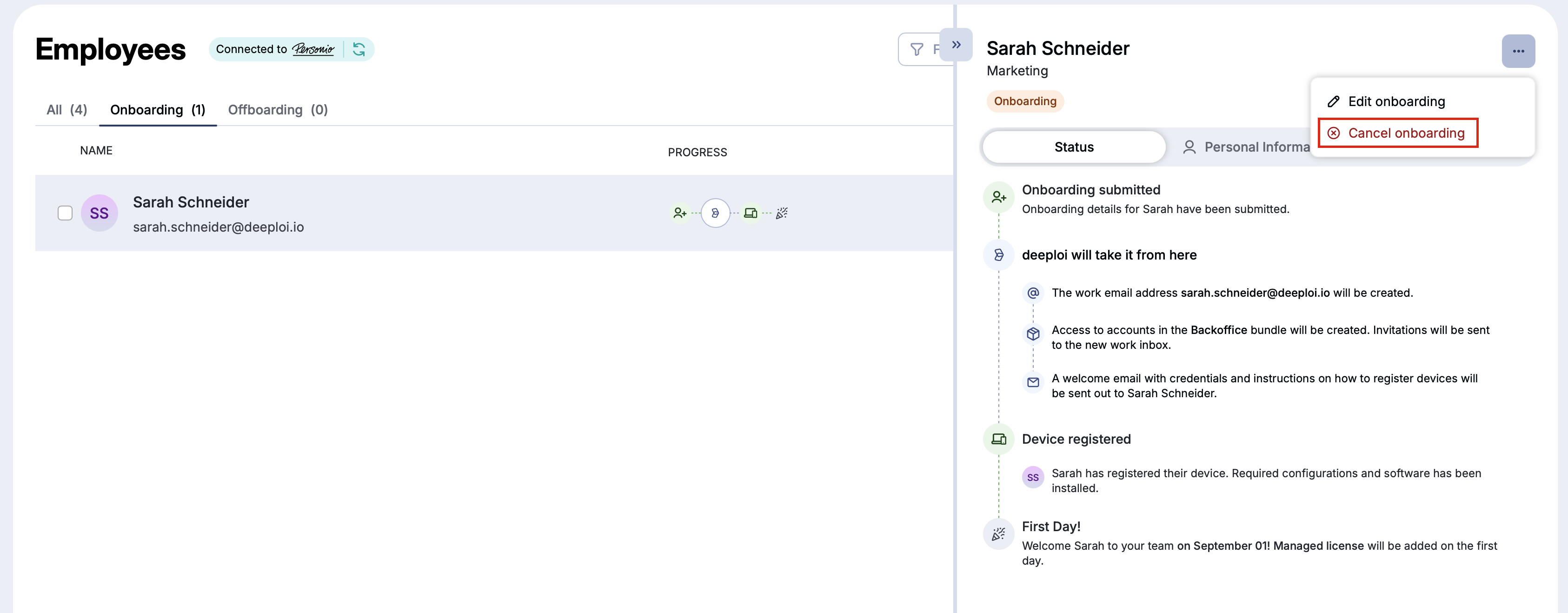Click sarah.schneider@deeploi.io in the table row
The width and height of the screenshot is (1568, 613).
point(219,227)
